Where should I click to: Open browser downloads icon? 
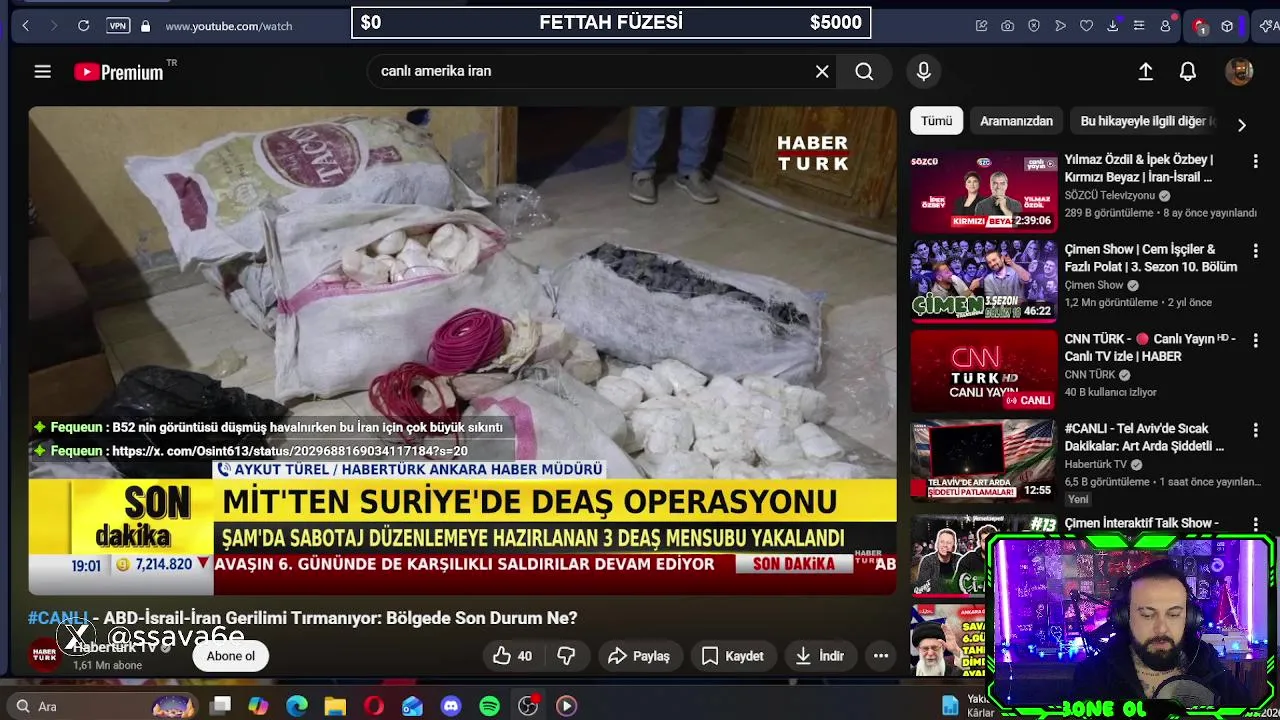click(x=1112, y=26)
